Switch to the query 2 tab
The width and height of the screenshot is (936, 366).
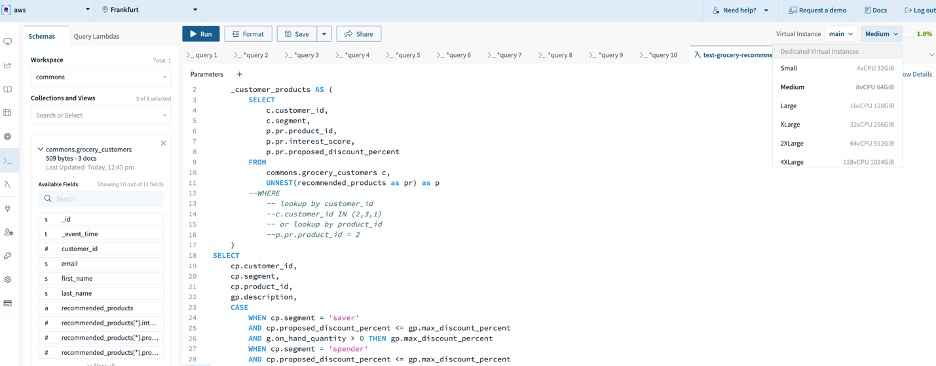[x=251, y=55]
